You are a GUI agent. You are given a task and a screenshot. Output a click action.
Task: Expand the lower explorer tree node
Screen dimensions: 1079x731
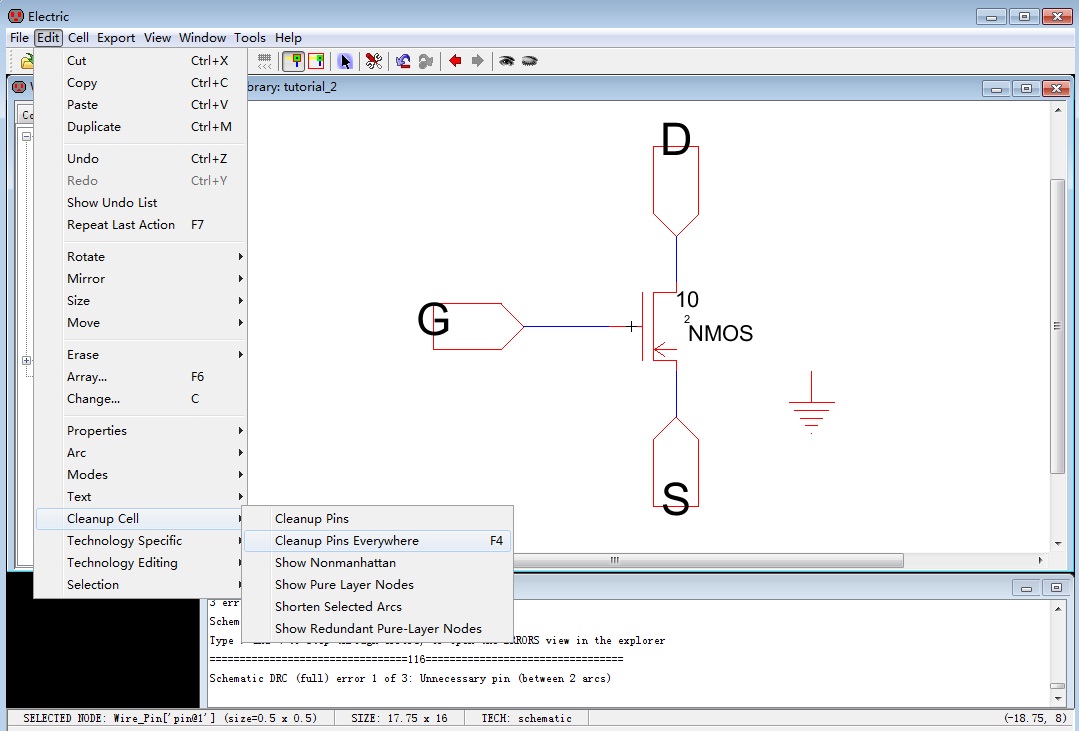[x=27, y=361]
